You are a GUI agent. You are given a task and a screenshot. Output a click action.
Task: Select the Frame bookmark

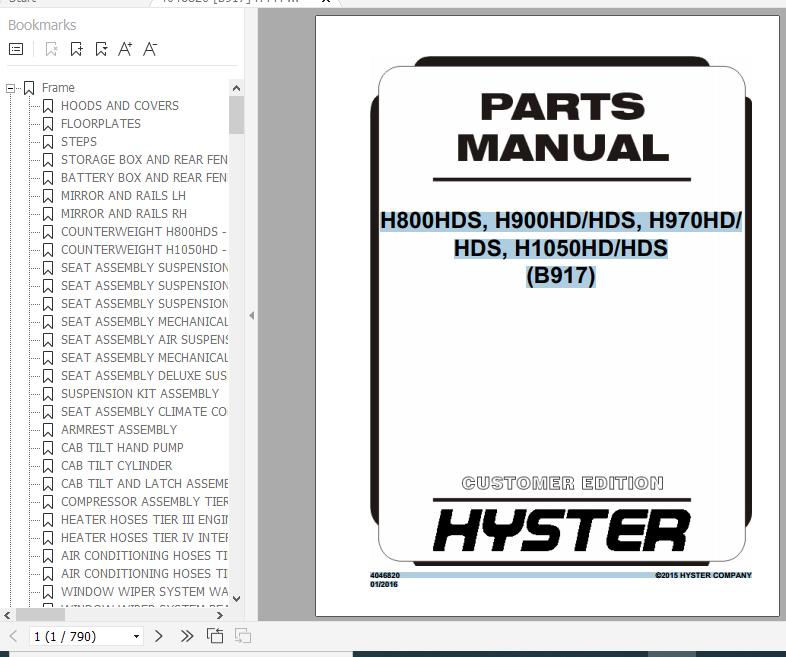[x=58, y=88]
